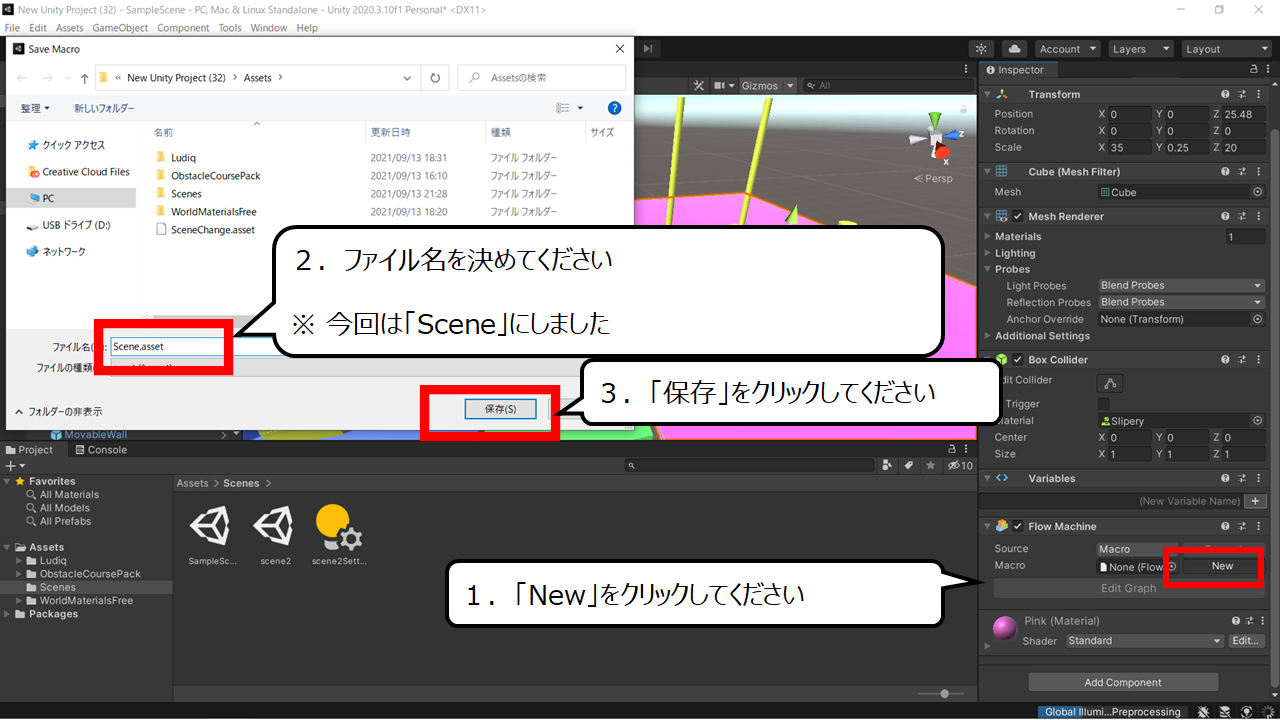Toggle hidden packages visibility count icon

tap(960, 466)
